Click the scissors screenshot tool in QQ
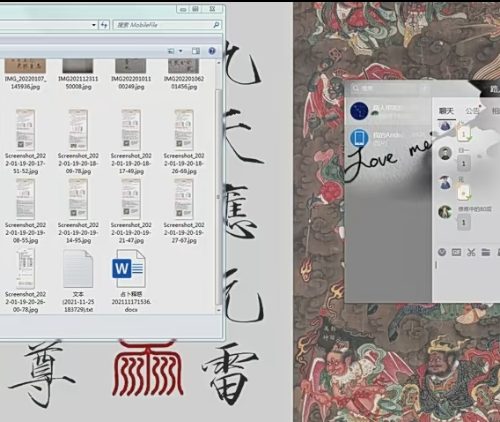The width and height of the screenshot is (500, 422). click(x=471, y=252)
